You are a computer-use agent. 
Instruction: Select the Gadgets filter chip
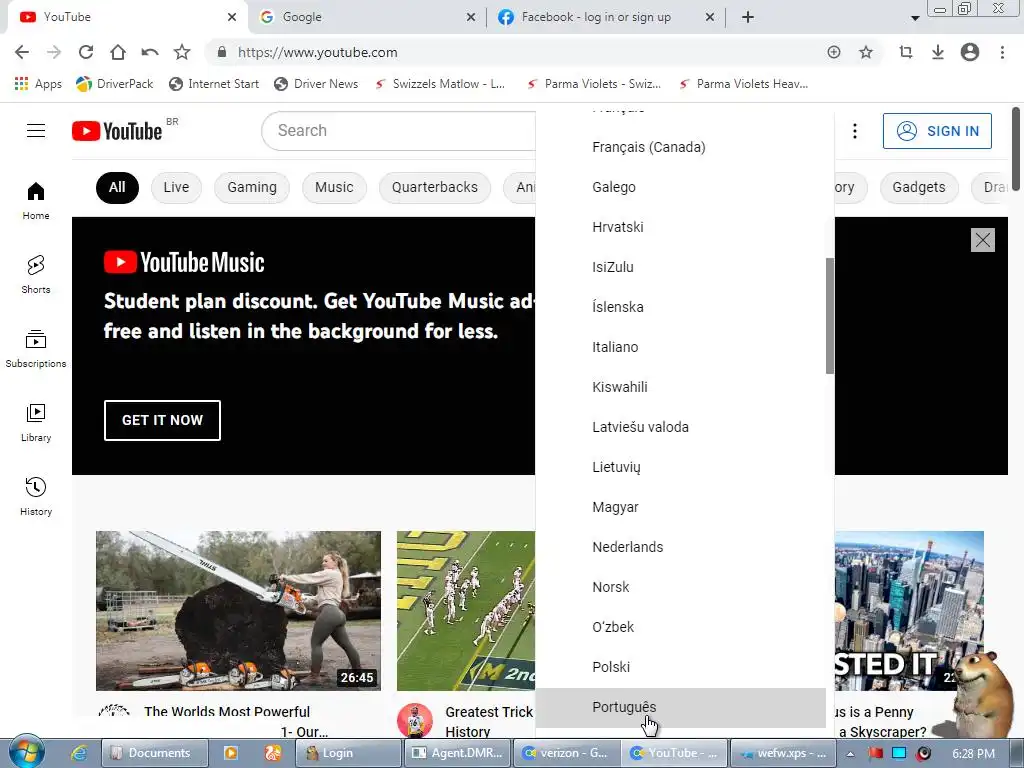tap(919, 187)
